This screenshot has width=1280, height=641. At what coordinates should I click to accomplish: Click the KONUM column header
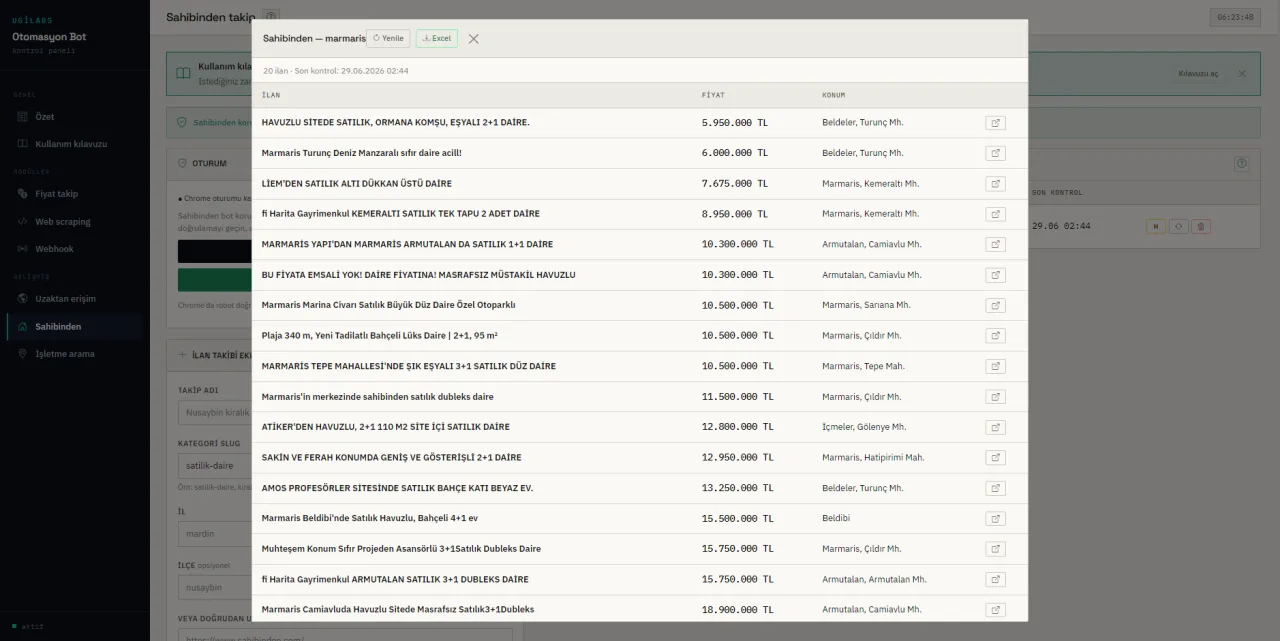[833, 95]
